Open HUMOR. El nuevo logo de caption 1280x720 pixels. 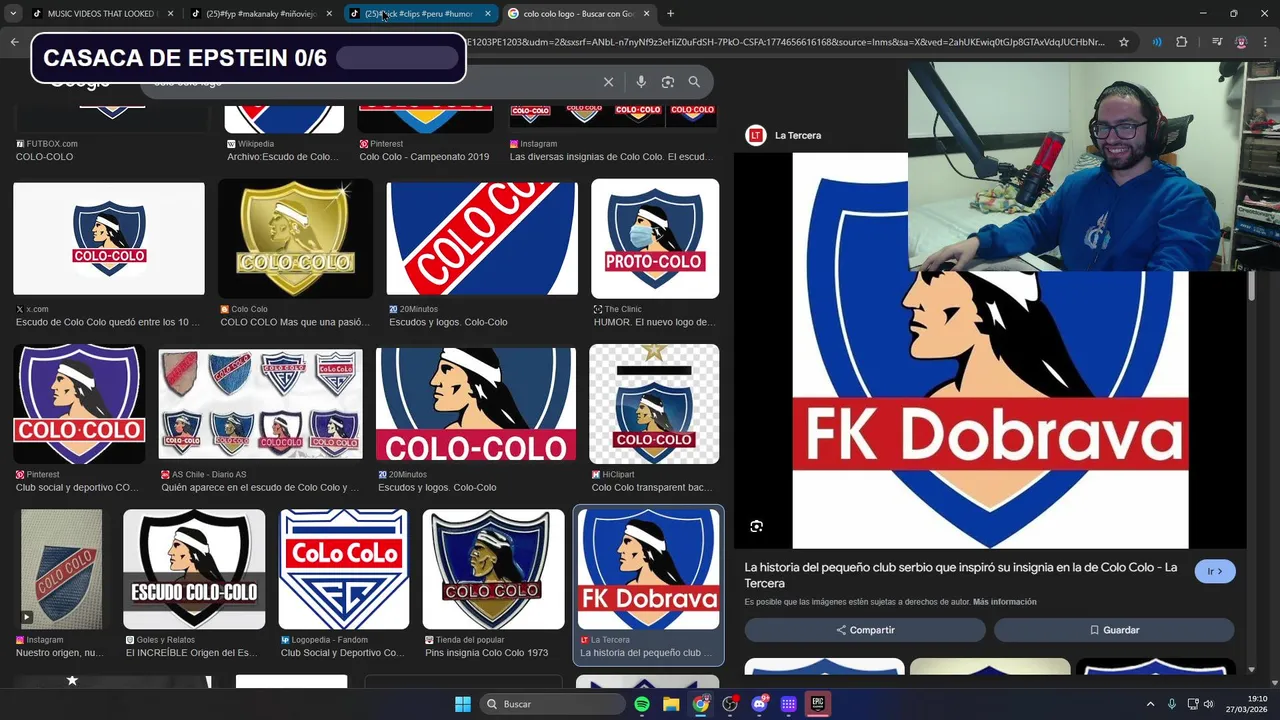(x=653, y=322)
